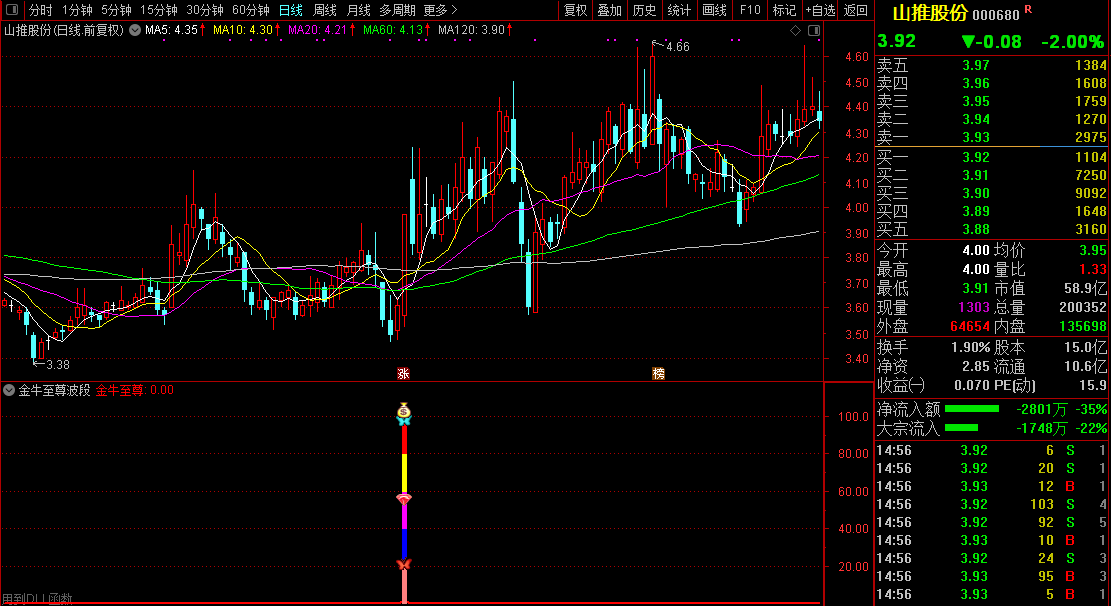This screenshot has width=1111, height=606.
Task: Click the 金牛至尊: 0.00 value label
Action: [135, 390]
